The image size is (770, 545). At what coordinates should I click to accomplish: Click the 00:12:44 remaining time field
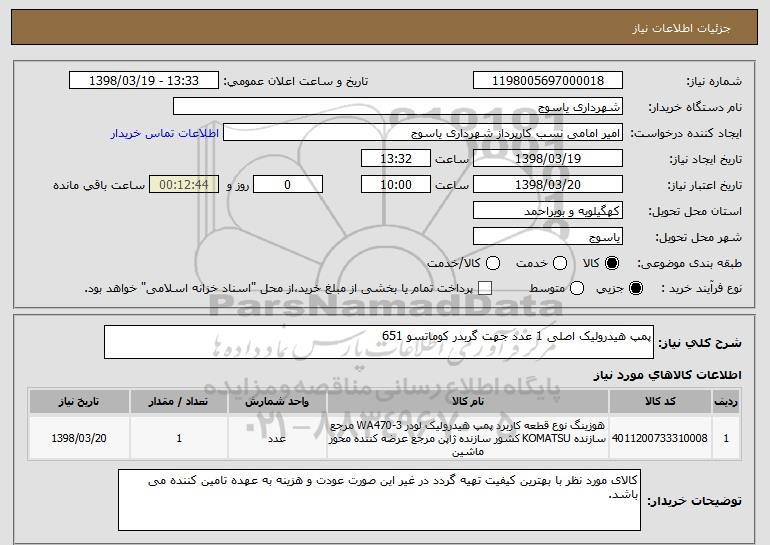(184, 185)
